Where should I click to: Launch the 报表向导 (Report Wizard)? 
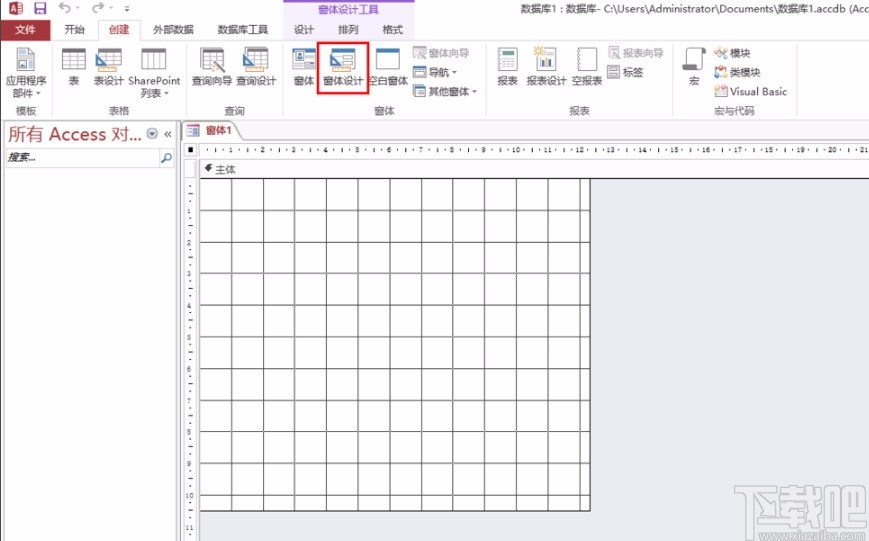pos(636,53)
